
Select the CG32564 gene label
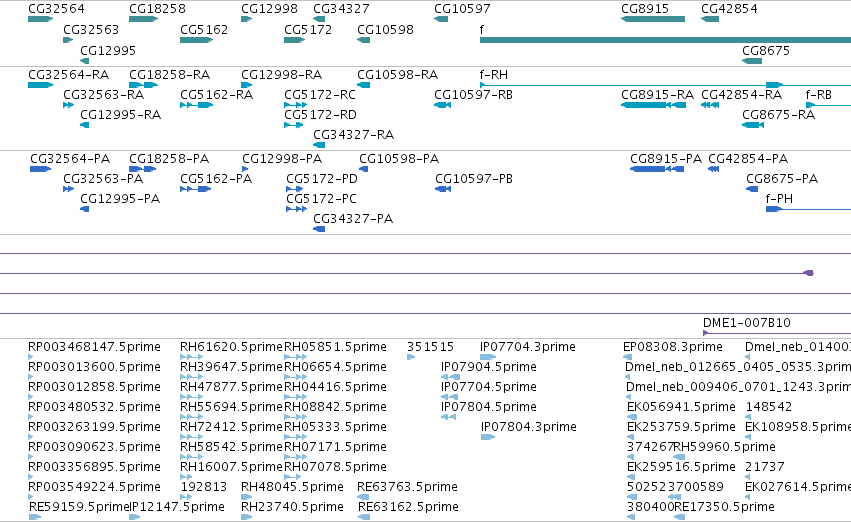click(x=56, y=9)
